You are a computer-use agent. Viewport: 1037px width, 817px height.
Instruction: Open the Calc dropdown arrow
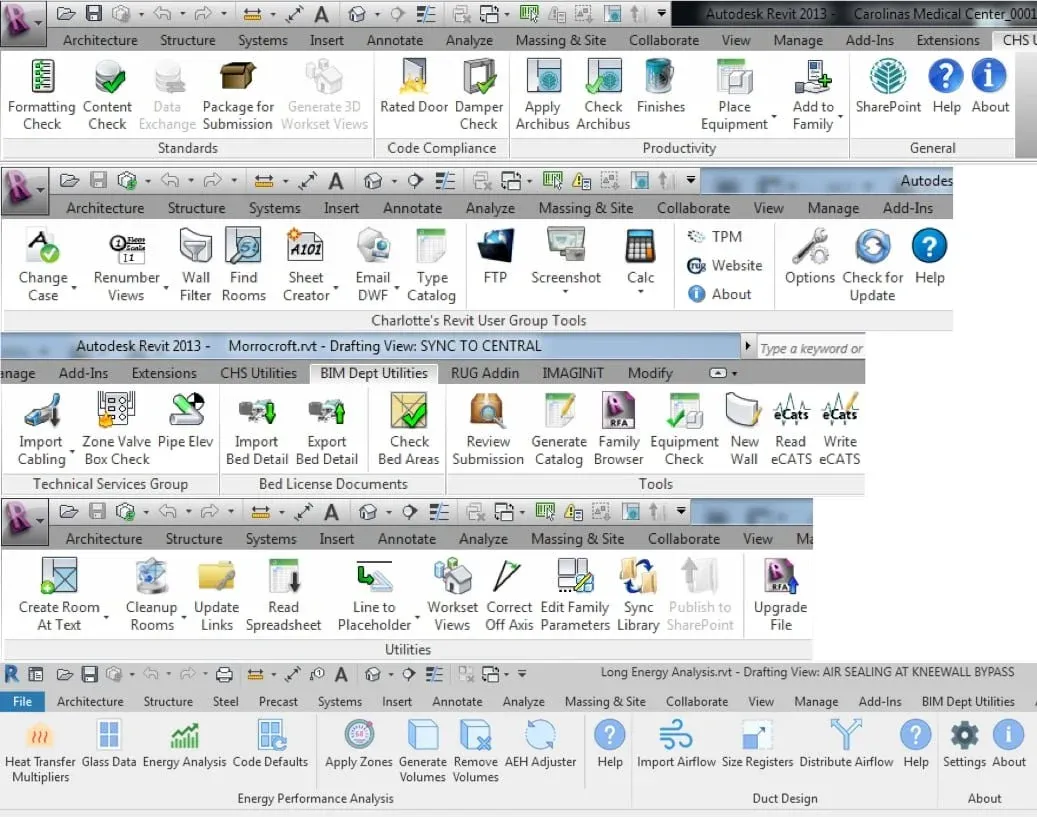[640, 292]
